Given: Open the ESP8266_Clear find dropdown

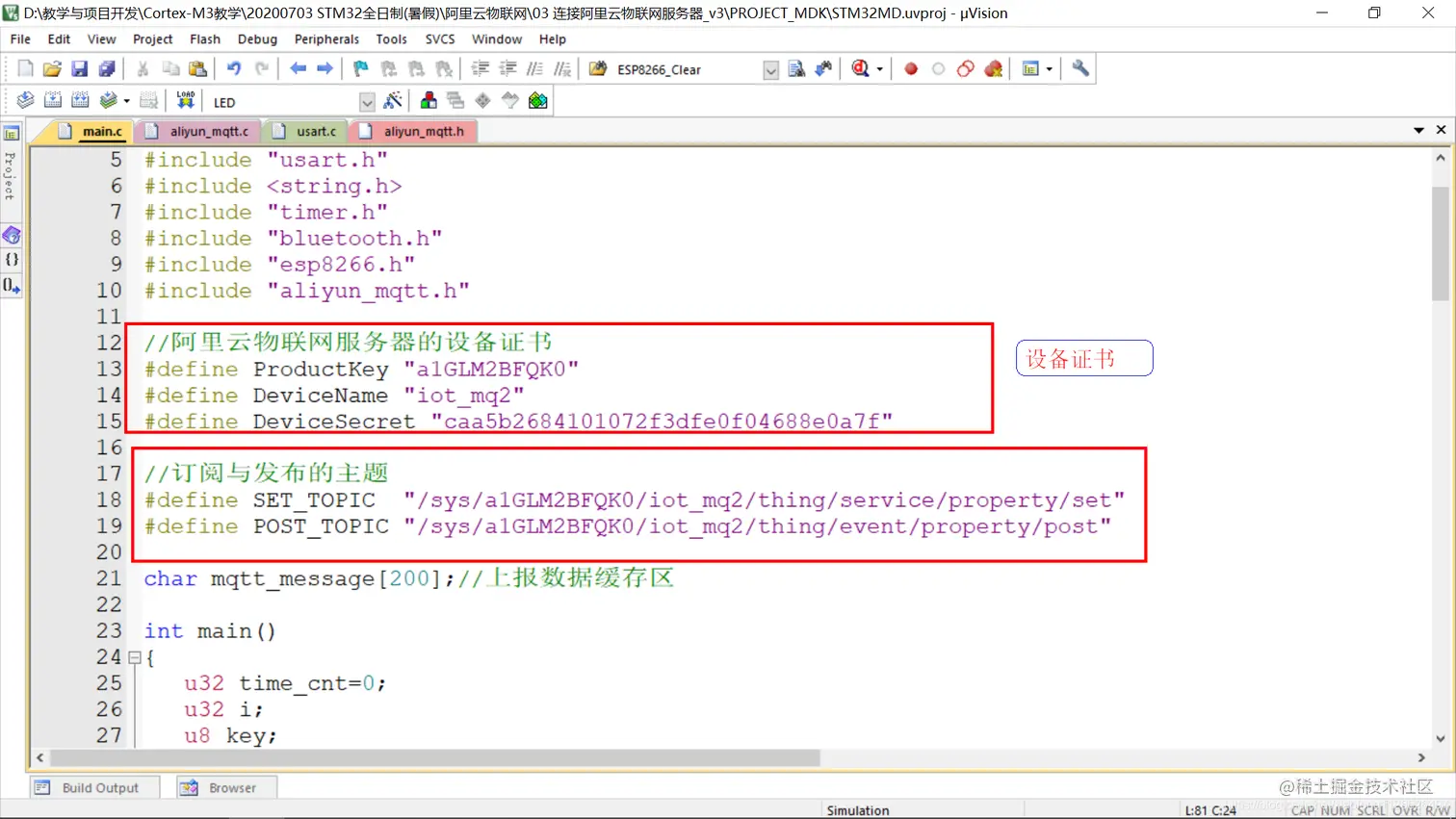Looking at the screenshot, I should point(770,70).
